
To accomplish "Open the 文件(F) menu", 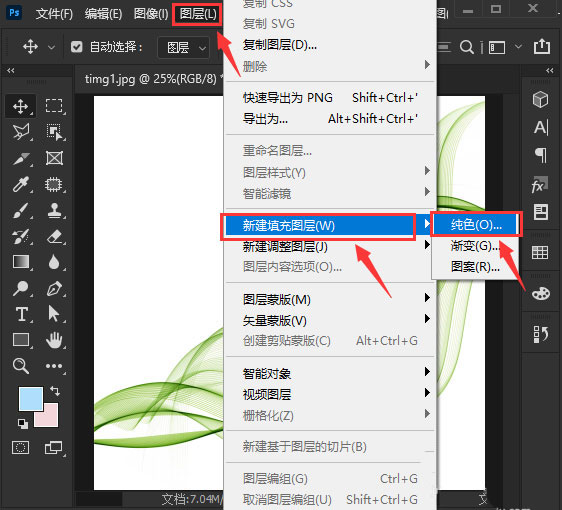I will (x=54, y=14).
